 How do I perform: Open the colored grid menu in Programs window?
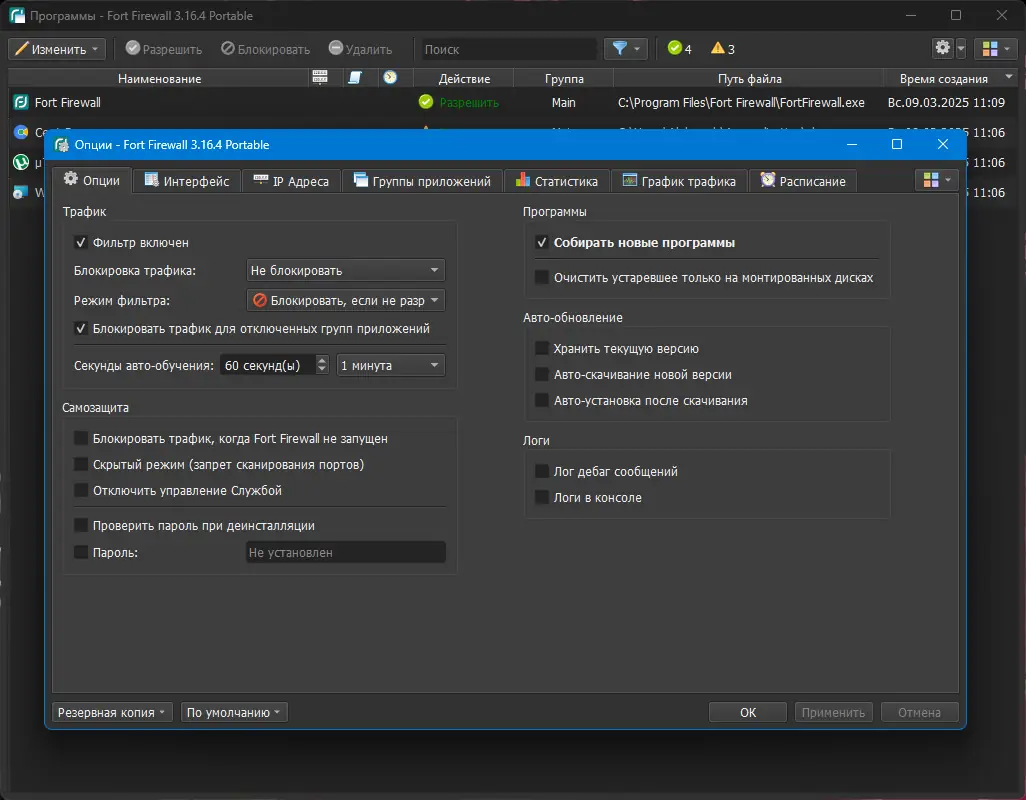coord(996,48)
